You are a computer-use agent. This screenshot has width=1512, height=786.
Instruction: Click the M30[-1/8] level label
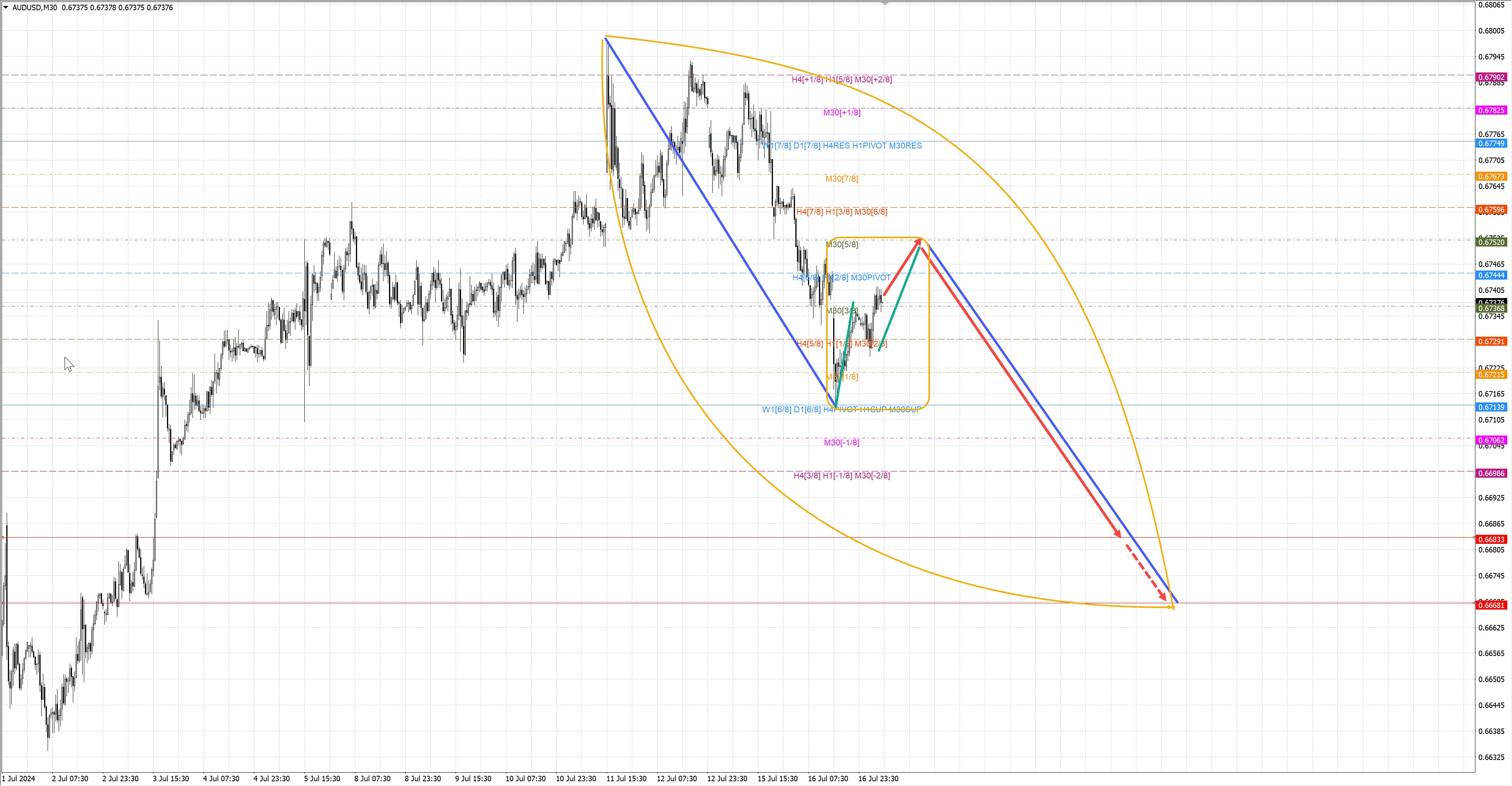click(x=841, y=443)
